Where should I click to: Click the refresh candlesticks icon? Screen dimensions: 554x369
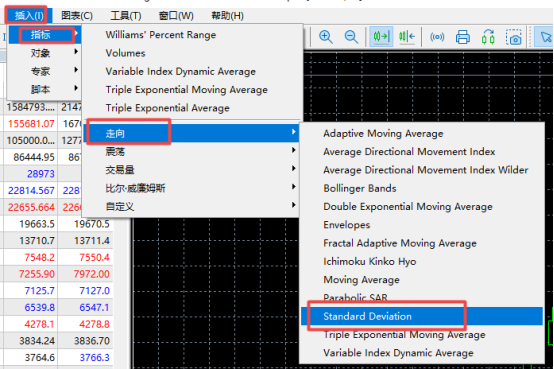click(x=488, y=37)
